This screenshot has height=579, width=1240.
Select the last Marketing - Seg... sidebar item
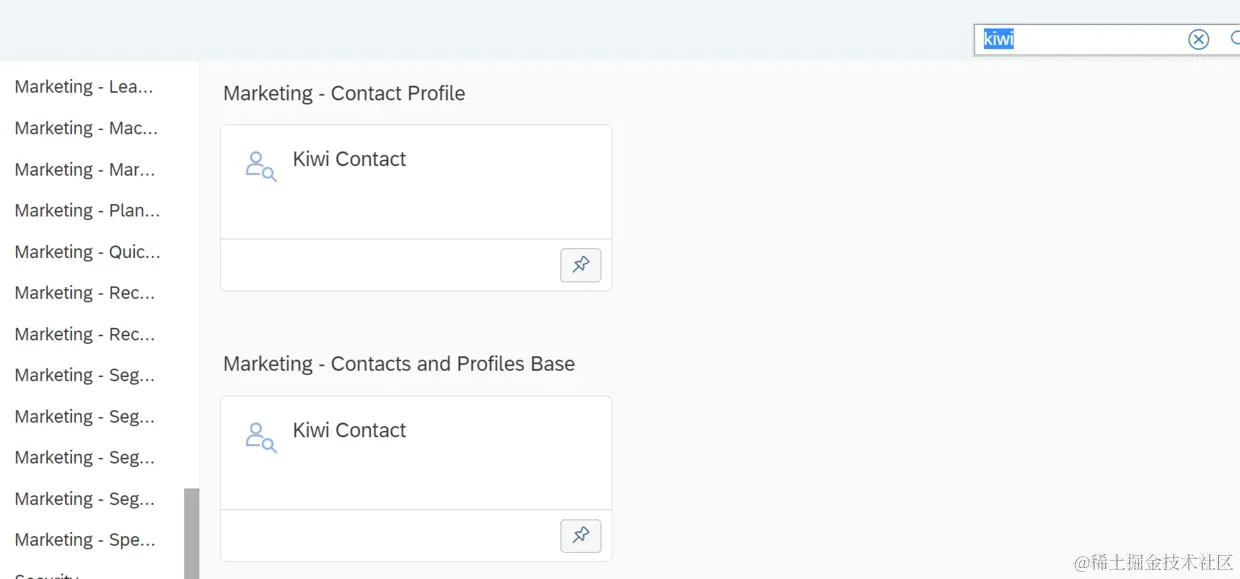click(85, 499)
